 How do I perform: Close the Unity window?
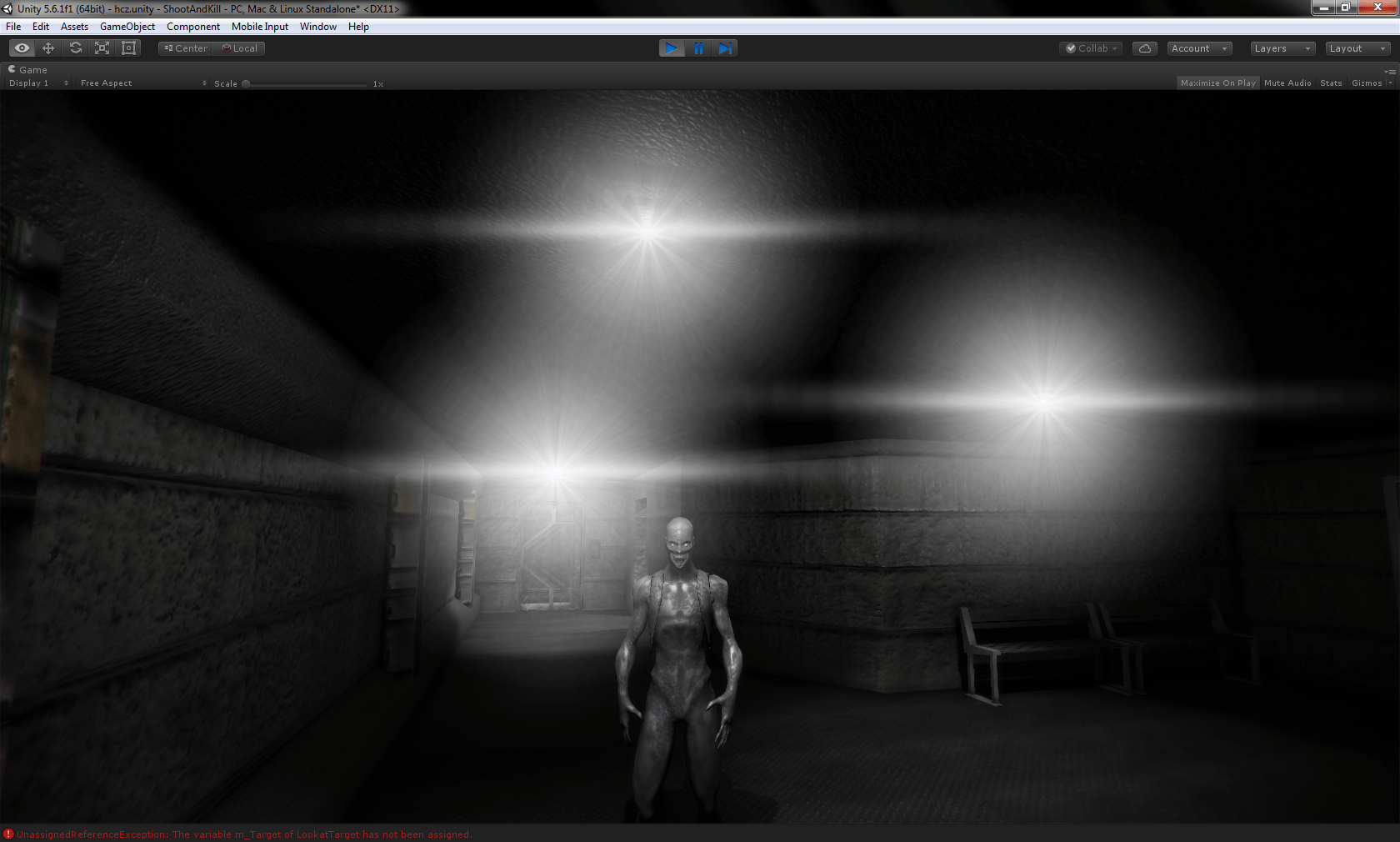pyautogui.click(x=1377, y=8)
